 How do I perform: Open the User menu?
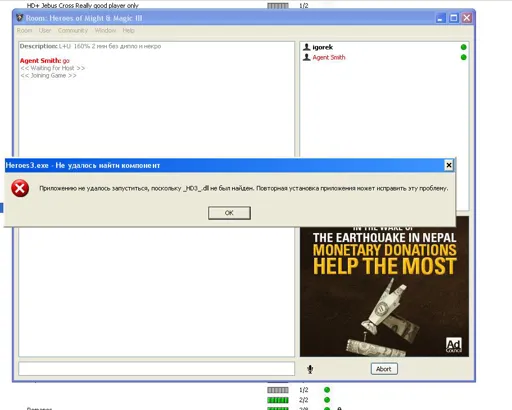tap(45, 30)
